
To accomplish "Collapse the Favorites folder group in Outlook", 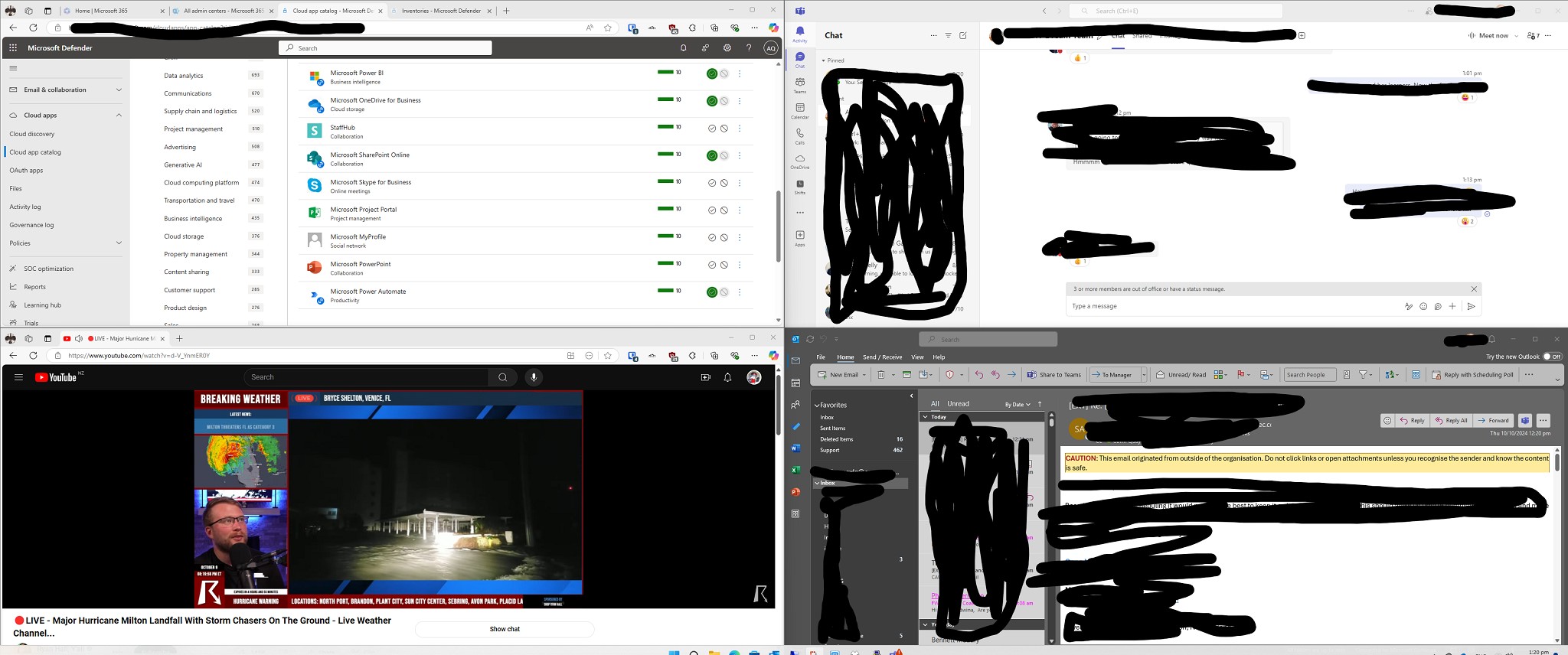I will point(817,406).
